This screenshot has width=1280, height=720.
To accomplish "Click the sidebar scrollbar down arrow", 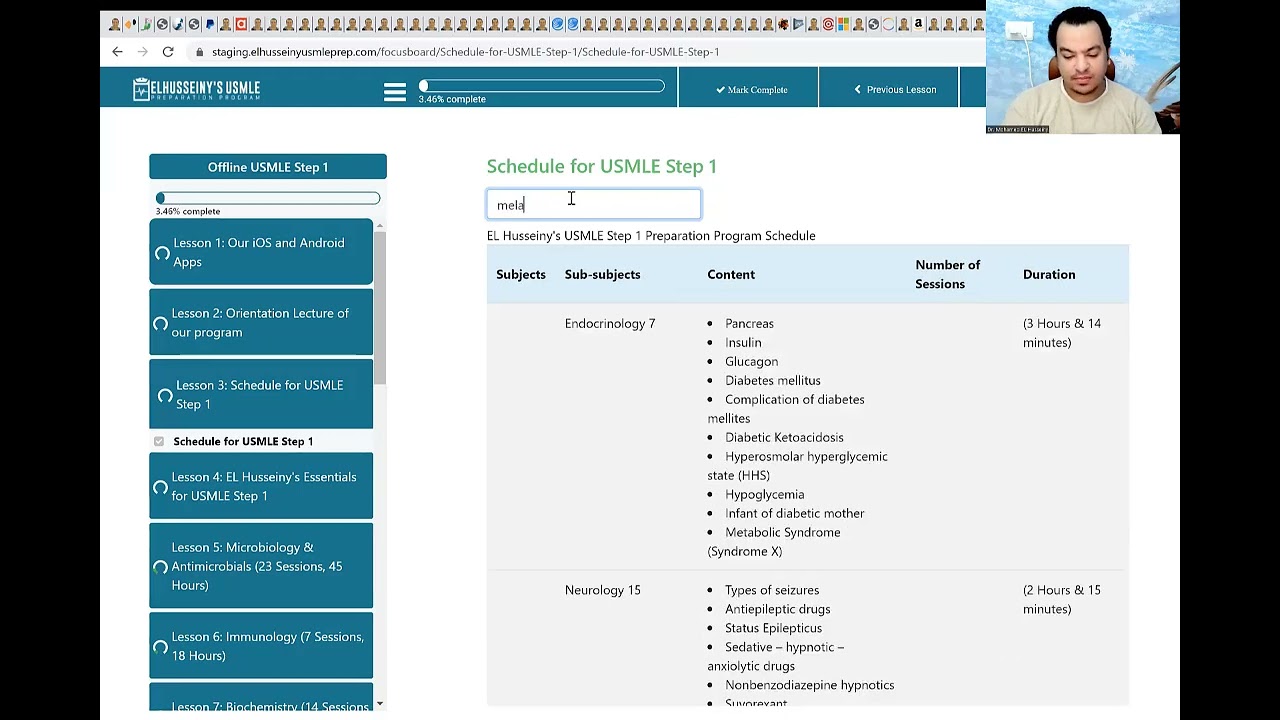I will point(379,704).
